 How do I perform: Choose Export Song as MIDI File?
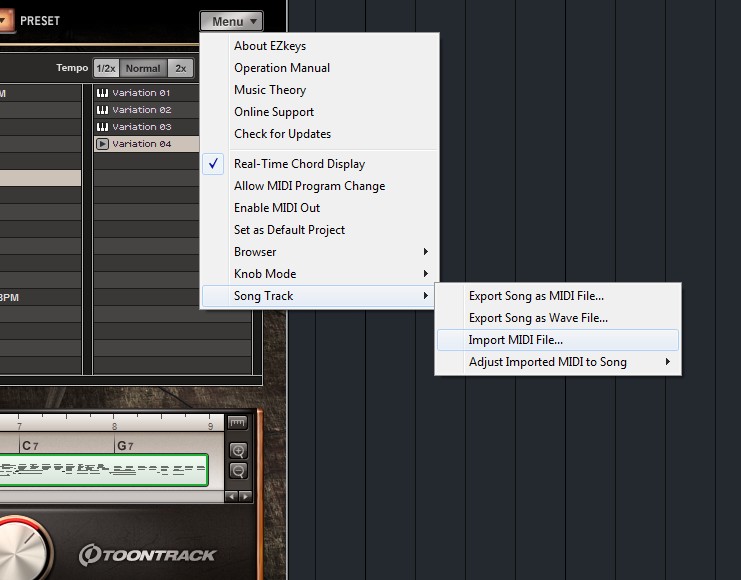click(x=558, y=296)
